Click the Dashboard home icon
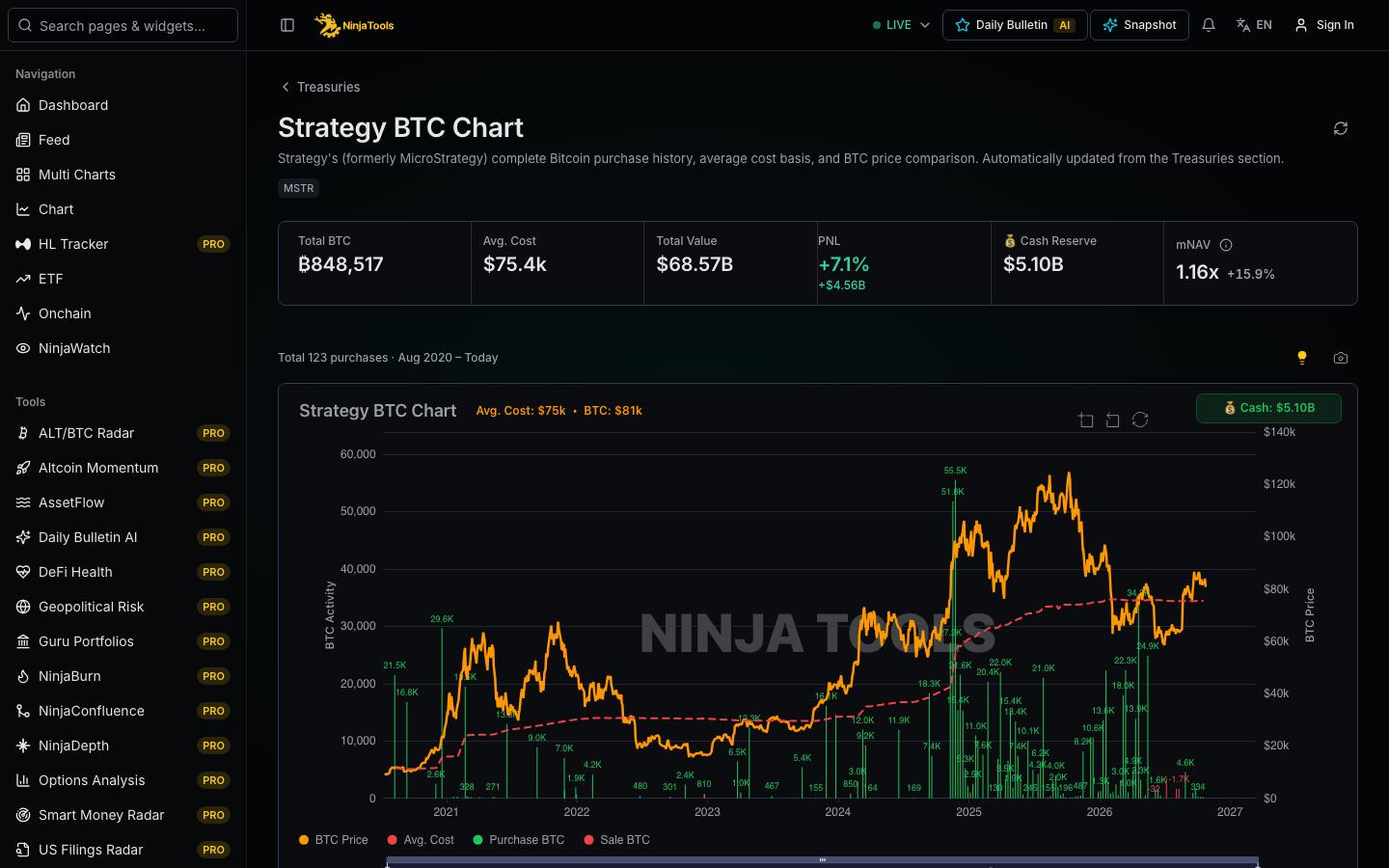This screenshot has width=1389, height=868. pyautogui.click(x=23, y=105)
